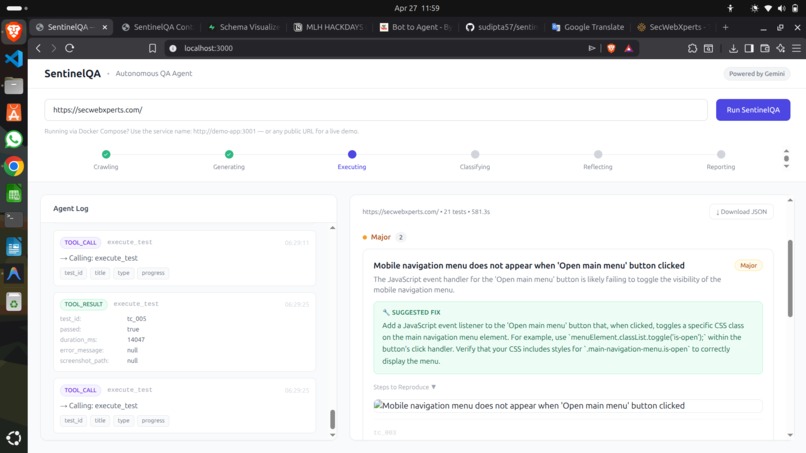Open the document writer dock icon
The width and height of the screenshot is (806, 453).
coord(14,247)
